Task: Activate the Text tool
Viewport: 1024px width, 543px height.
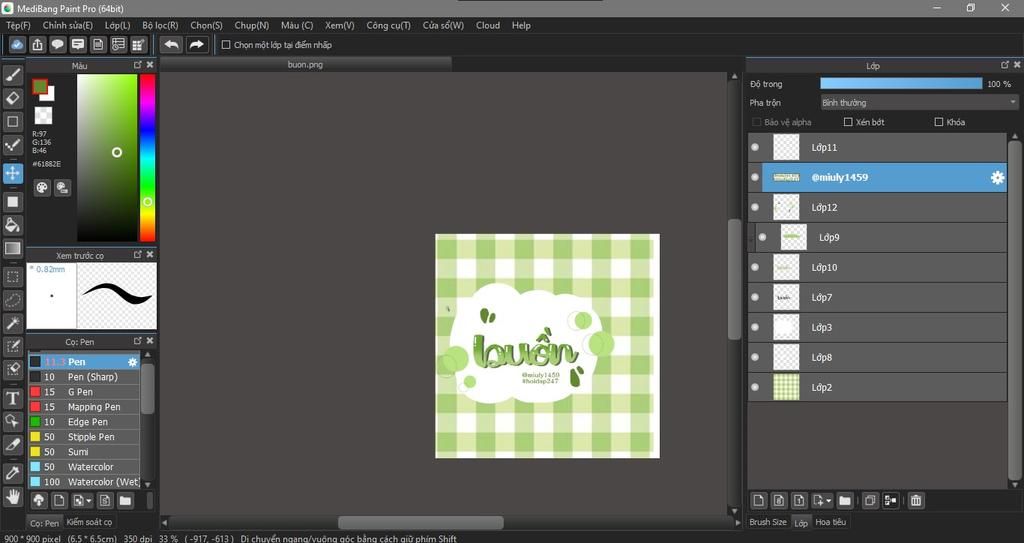Action: 13,398
